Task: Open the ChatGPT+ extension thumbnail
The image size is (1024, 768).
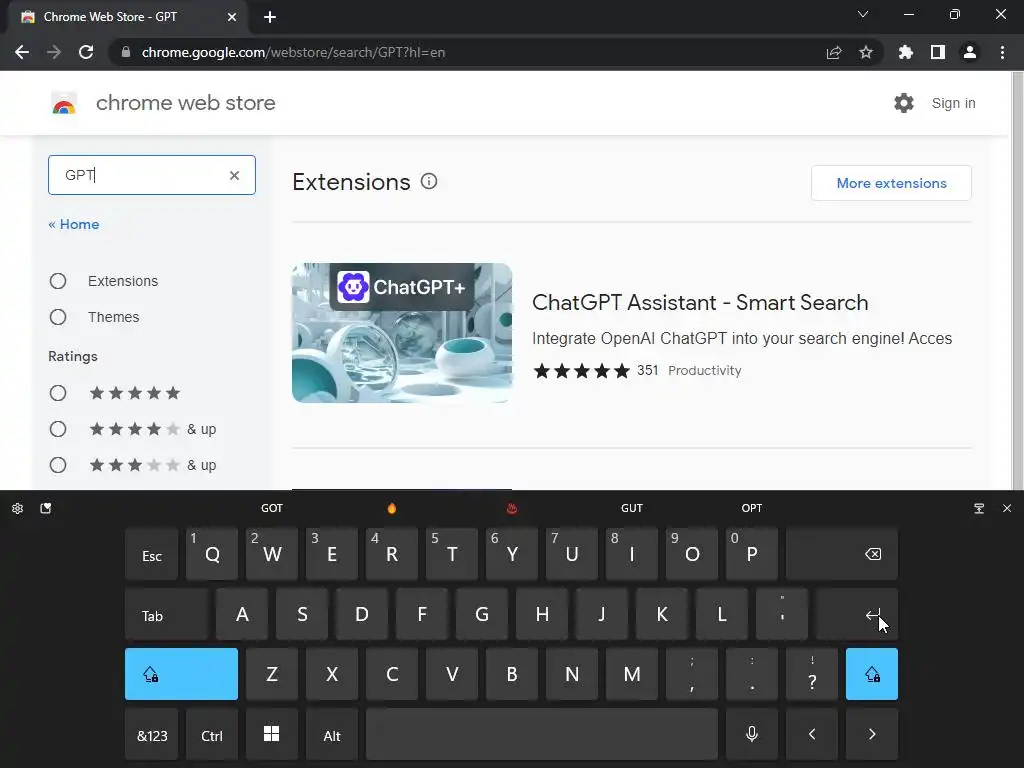Action: click(402, 333)
